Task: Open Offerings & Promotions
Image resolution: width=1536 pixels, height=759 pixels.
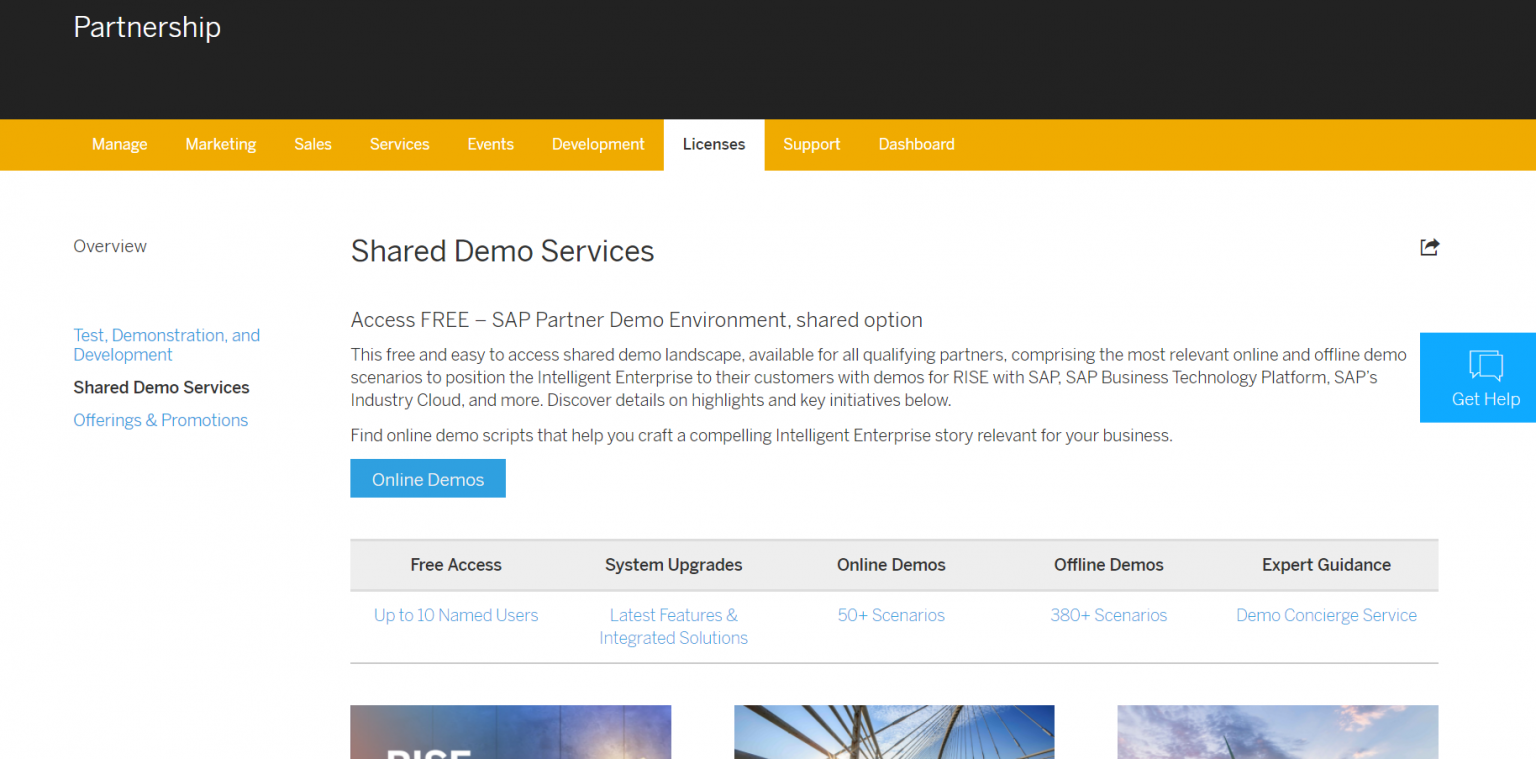Action: coord(160,420)
